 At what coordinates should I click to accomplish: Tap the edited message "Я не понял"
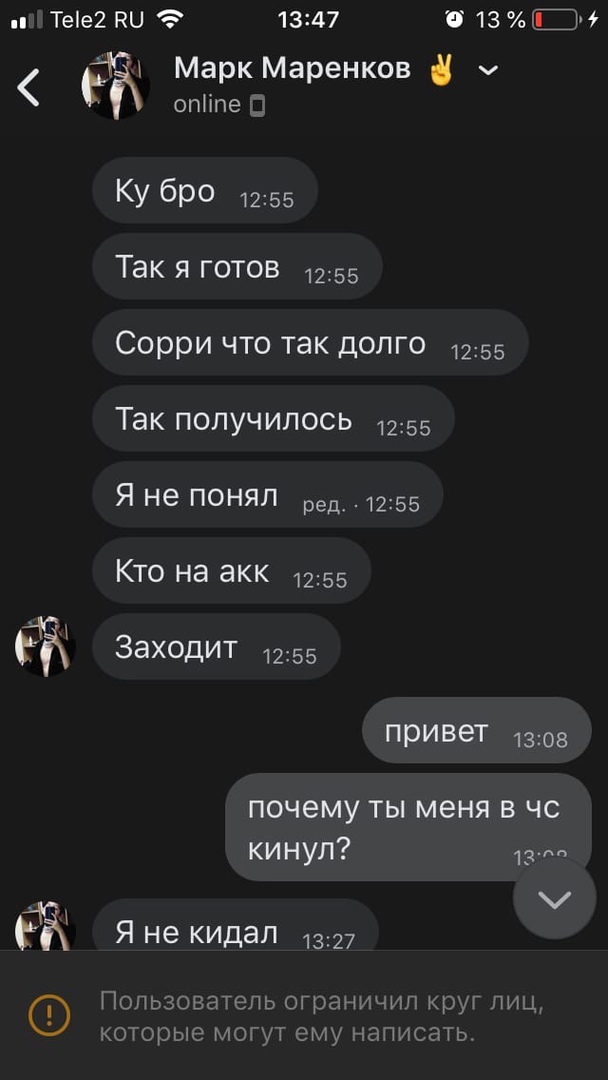[268, 495]
